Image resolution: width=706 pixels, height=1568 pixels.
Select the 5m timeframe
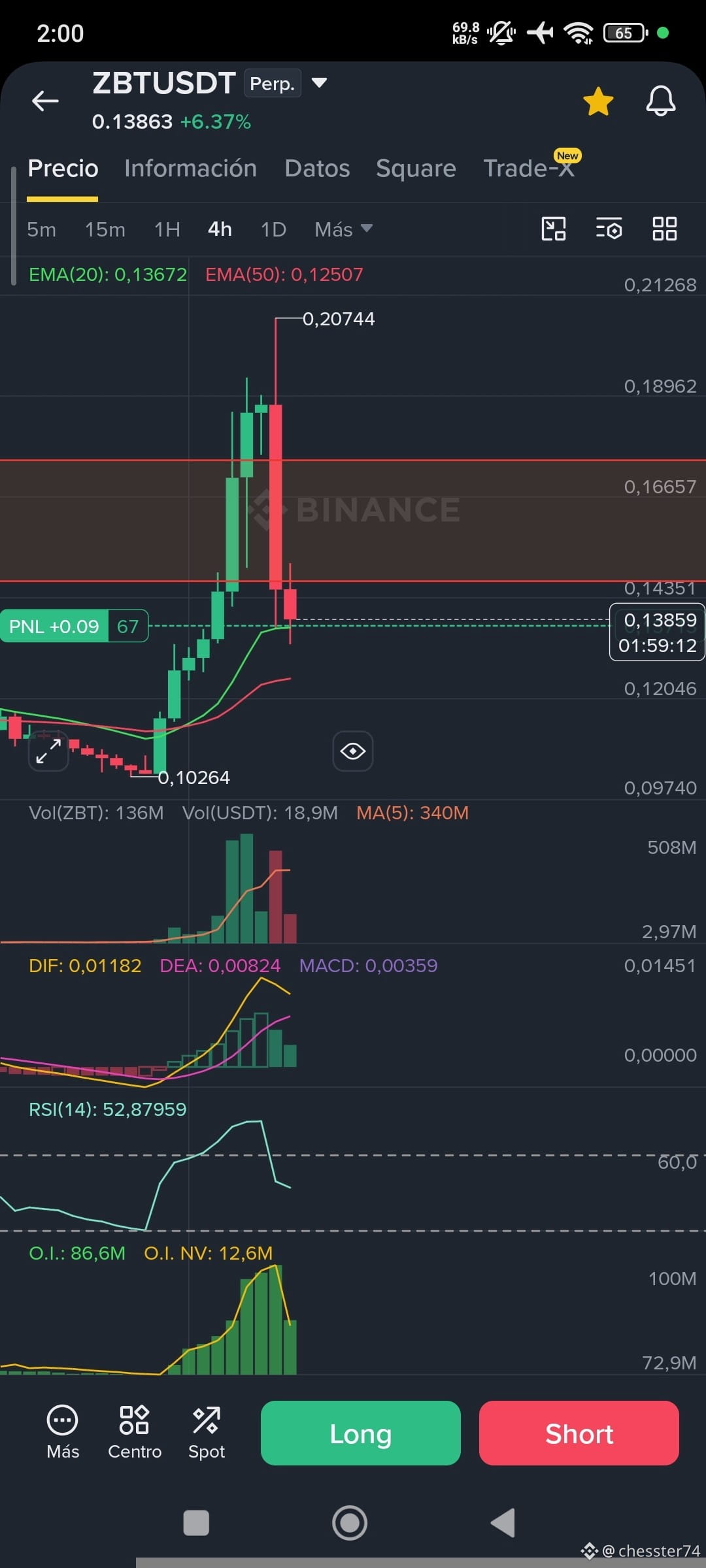tap(41, 229)
